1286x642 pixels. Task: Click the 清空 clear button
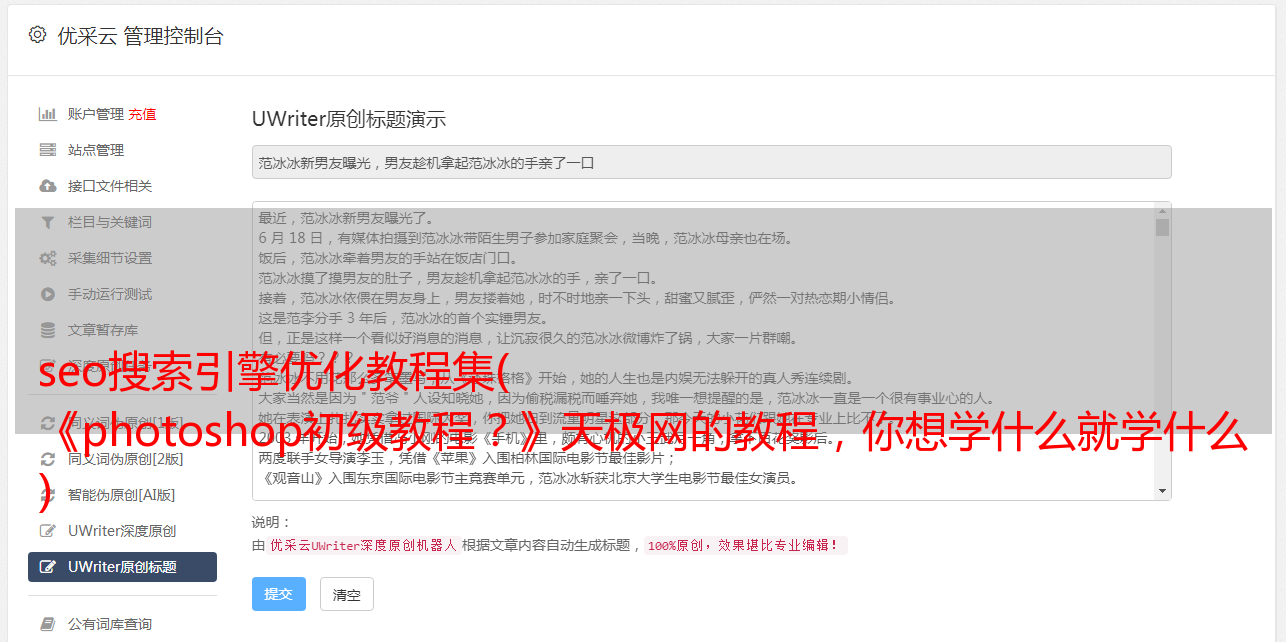[x=347, y=594]
